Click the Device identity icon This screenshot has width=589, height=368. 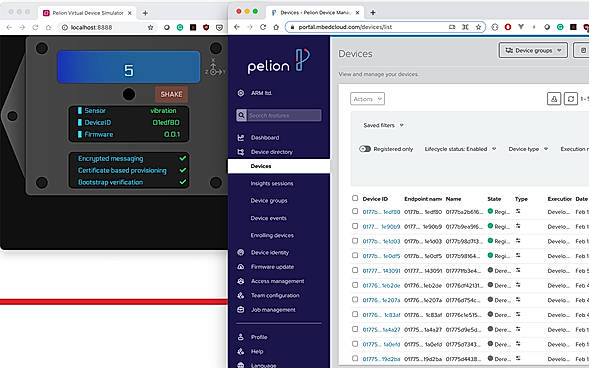click(x=241, y=252)
